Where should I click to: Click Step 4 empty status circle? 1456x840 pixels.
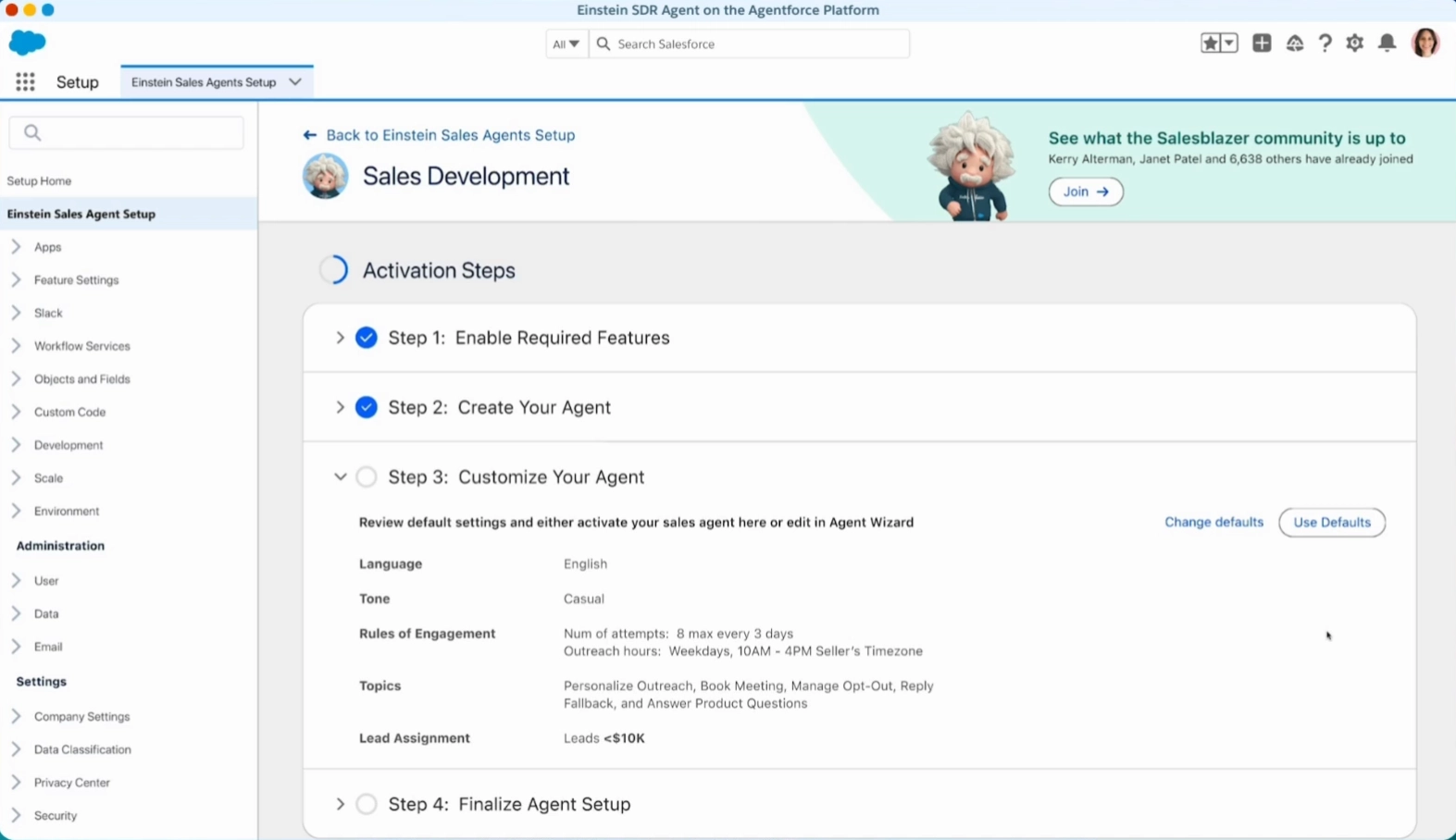367,804
